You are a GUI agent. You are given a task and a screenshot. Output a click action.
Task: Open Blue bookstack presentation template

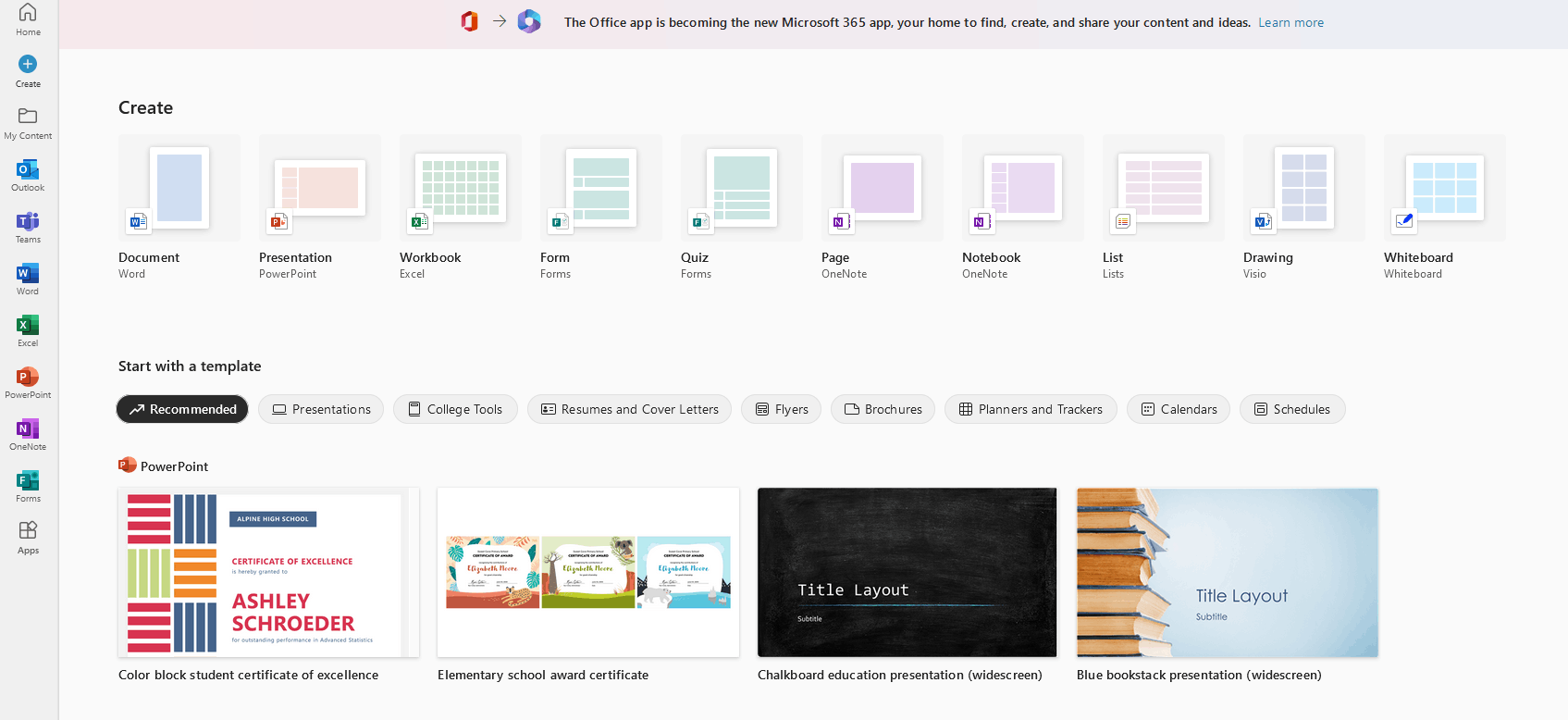(x=1228, y=573)
